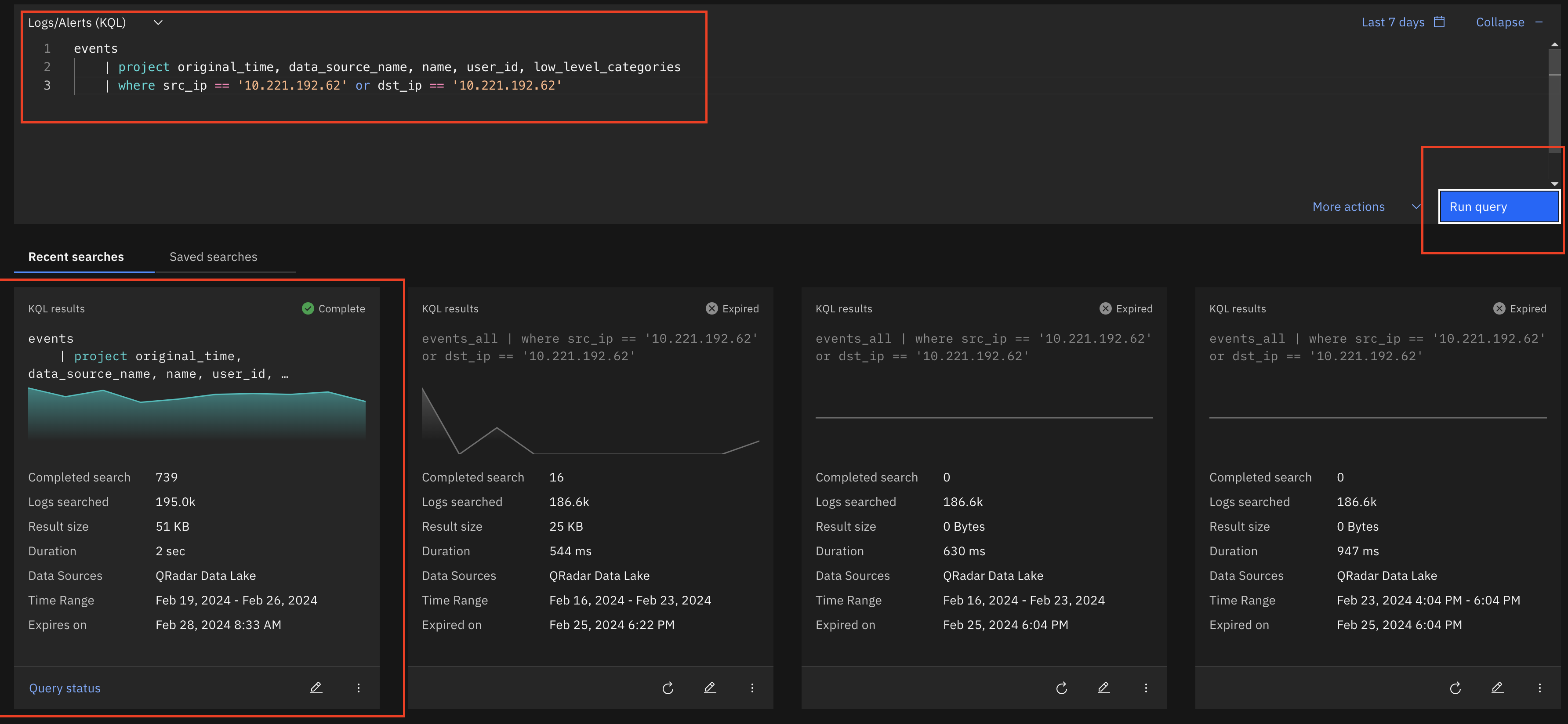Place cursor on the 'events' line in editor
The width and height of the screenshot is (1568, 724).
(x=95, y=49)
